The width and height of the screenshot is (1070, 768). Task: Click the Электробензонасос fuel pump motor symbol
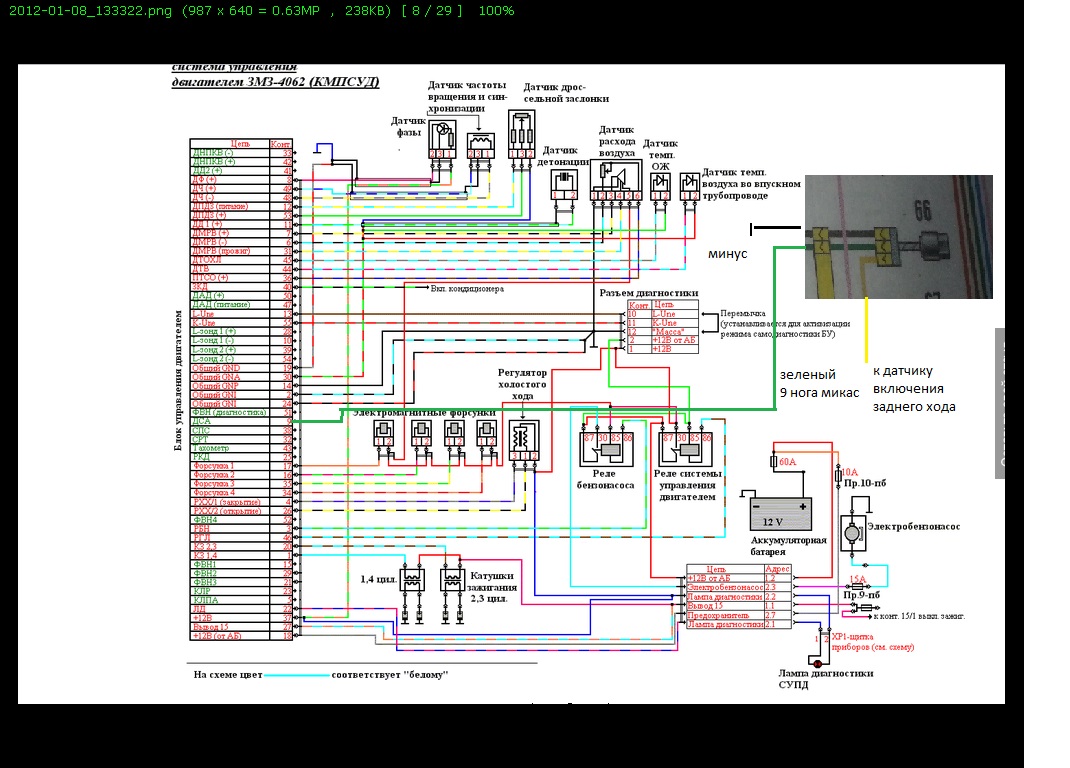click(852, 533)
